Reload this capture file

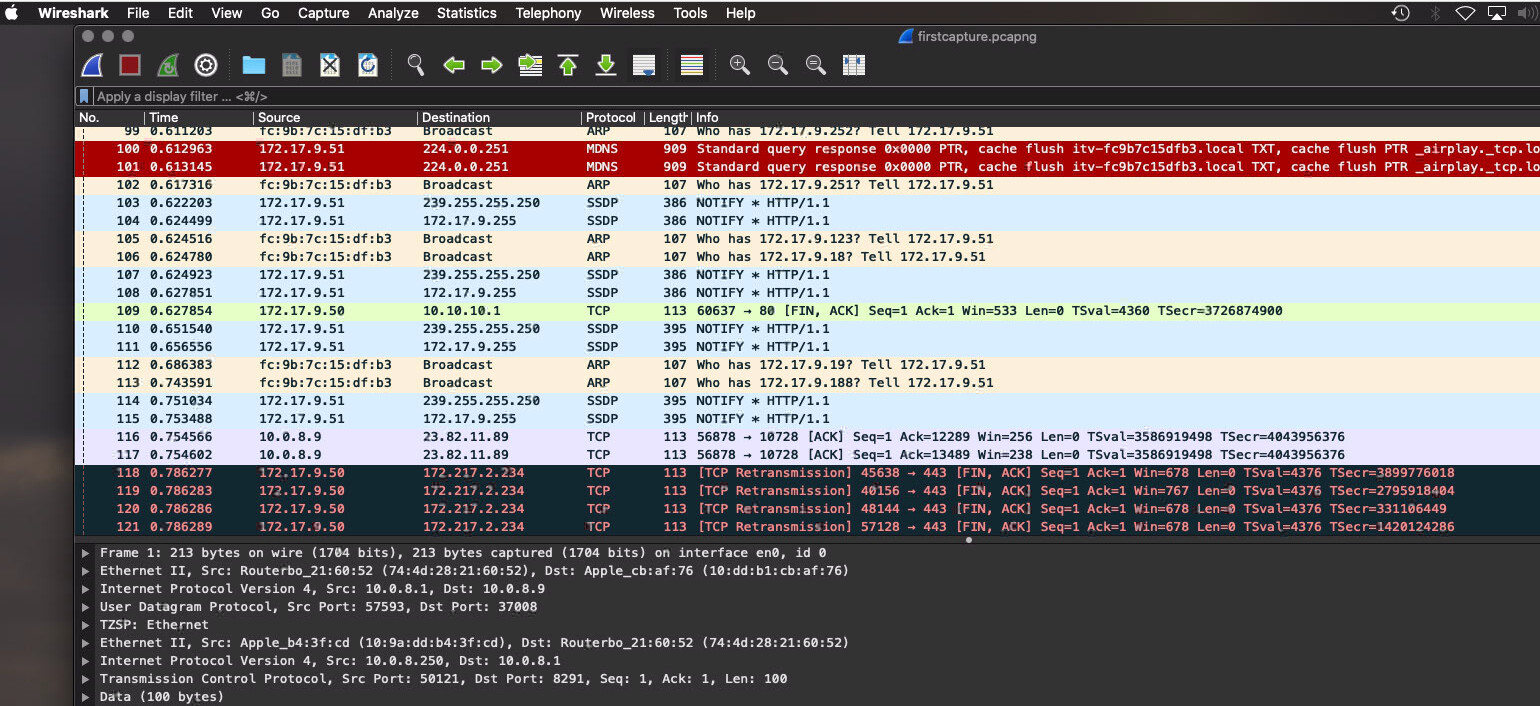[x=368, y=65]
